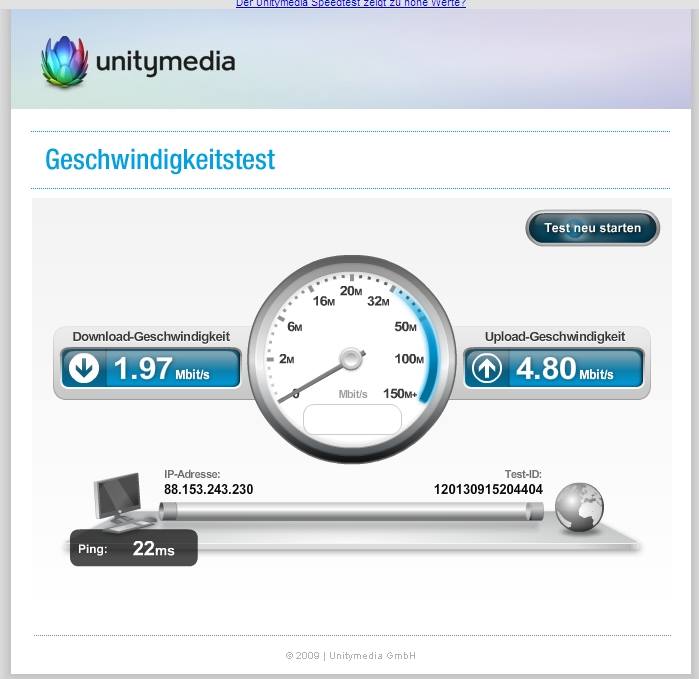The height and width of the screenshot is (679, 699).
Task: Select the IP address 88.153.243.230
Action: tap(209, 489)
